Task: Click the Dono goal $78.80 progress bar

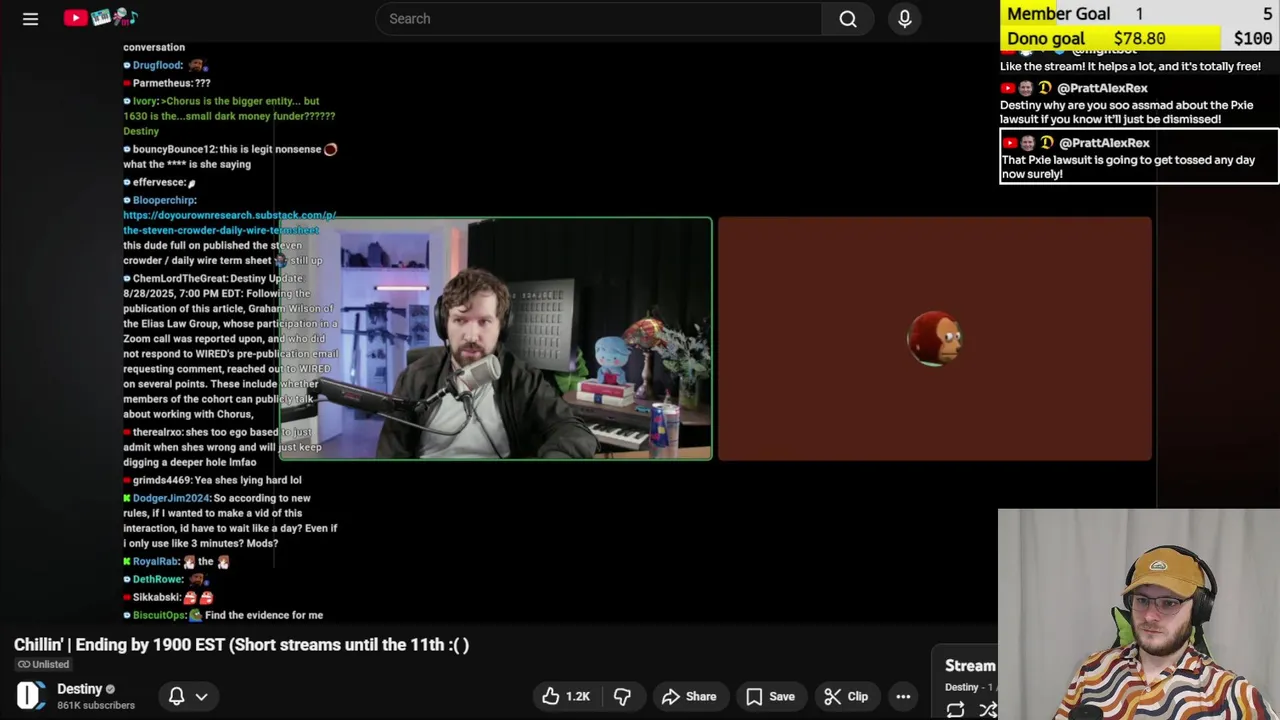Action: [x=1139, y=38]
